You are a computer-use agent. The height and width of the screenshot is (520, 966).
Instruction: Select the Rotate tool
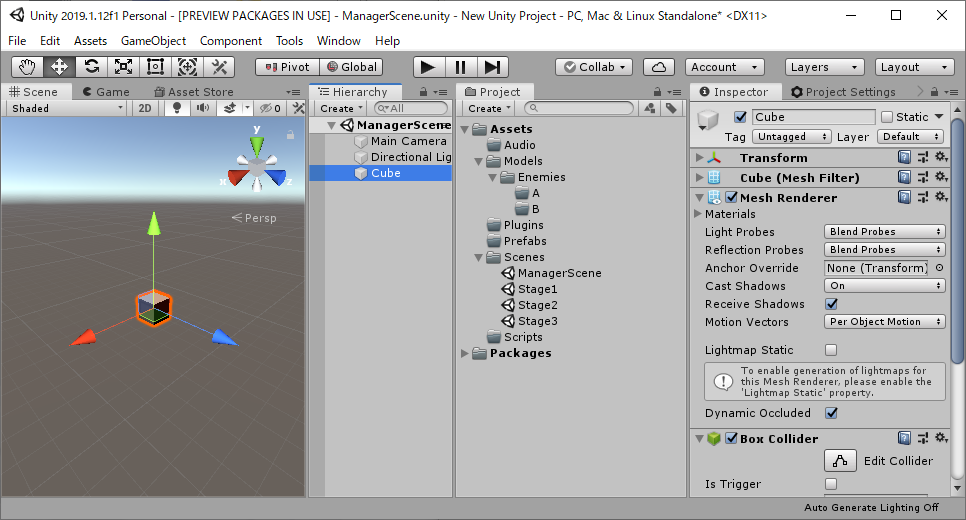point(92,67)
